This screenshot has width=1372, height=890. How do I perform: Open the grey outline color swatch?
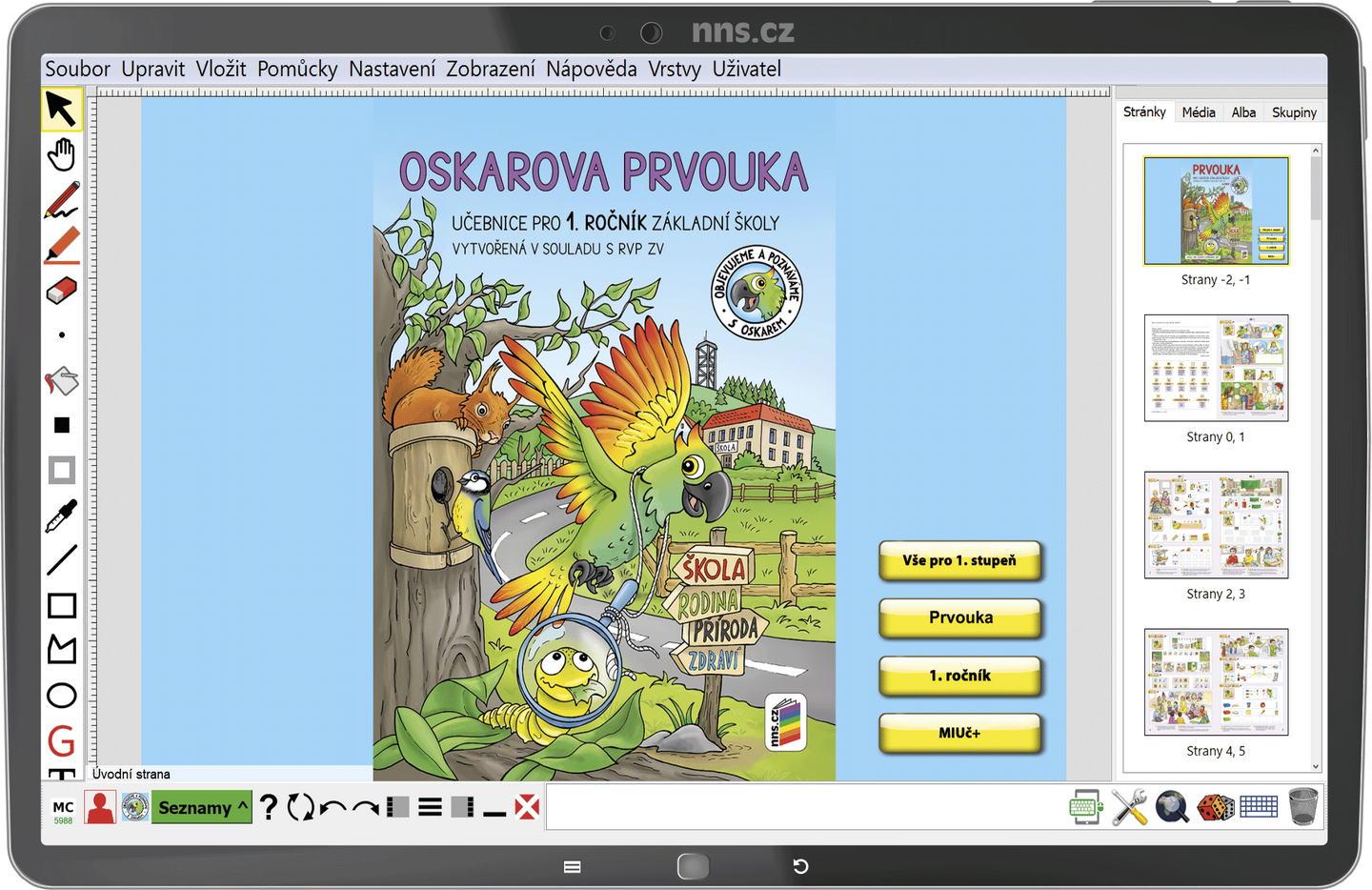62,470
